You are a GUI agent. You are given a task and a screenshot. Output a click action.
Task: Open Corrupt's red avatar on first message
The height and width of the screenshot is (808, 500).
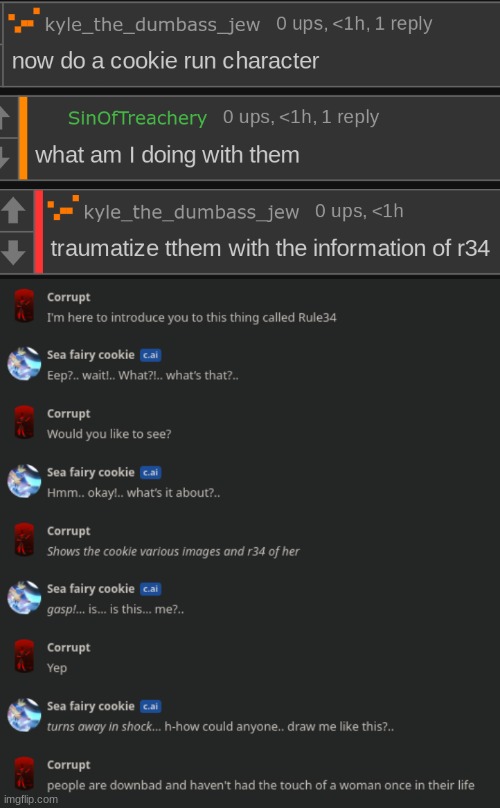click(24, 306)
